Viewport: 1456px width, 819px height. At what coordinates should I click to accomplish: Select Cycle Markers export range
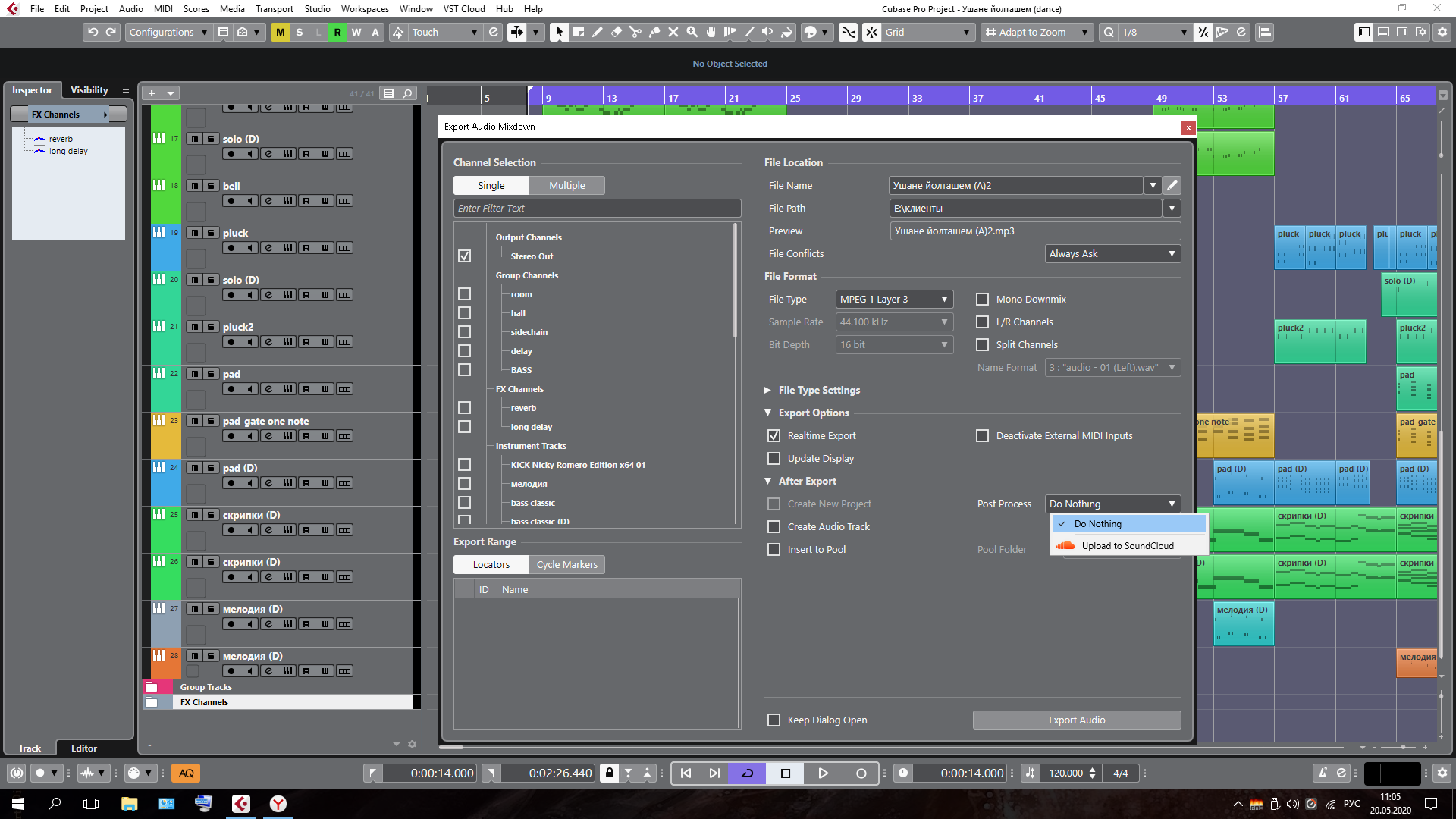click(566, 565)
